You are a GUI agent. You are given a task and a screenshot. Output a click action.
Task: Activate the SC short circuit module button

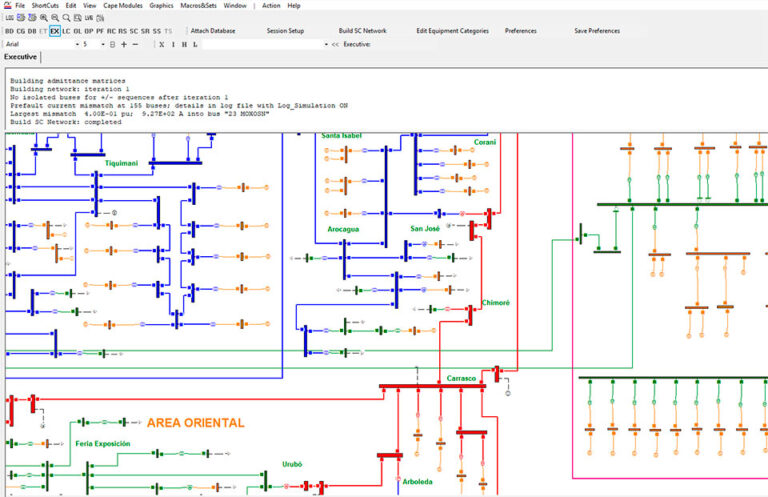coord(134,31)
